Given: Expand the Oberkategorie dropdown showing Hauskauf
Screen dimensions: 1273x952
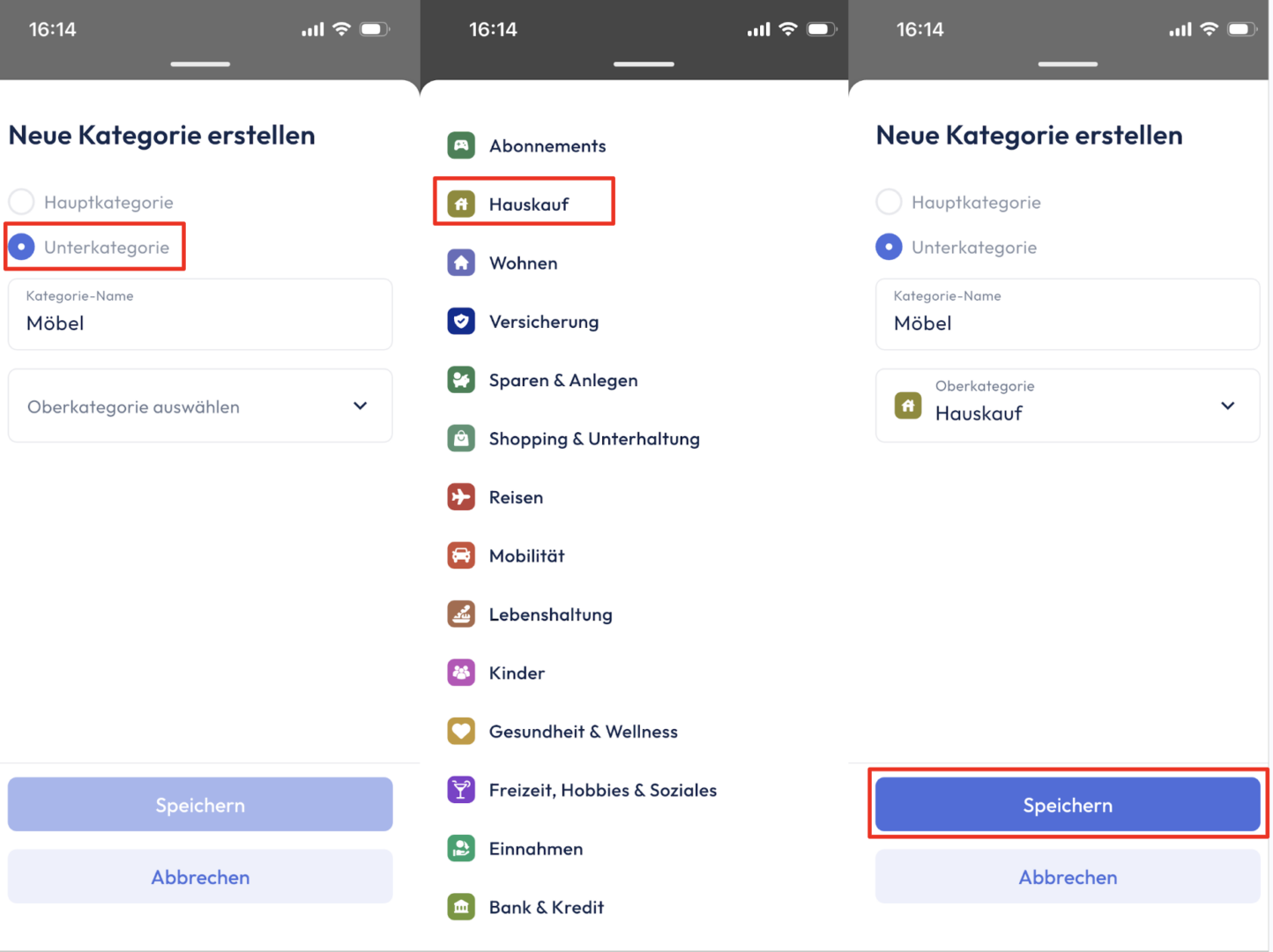Looking at the screenshot, I should tap(1067, 406).
